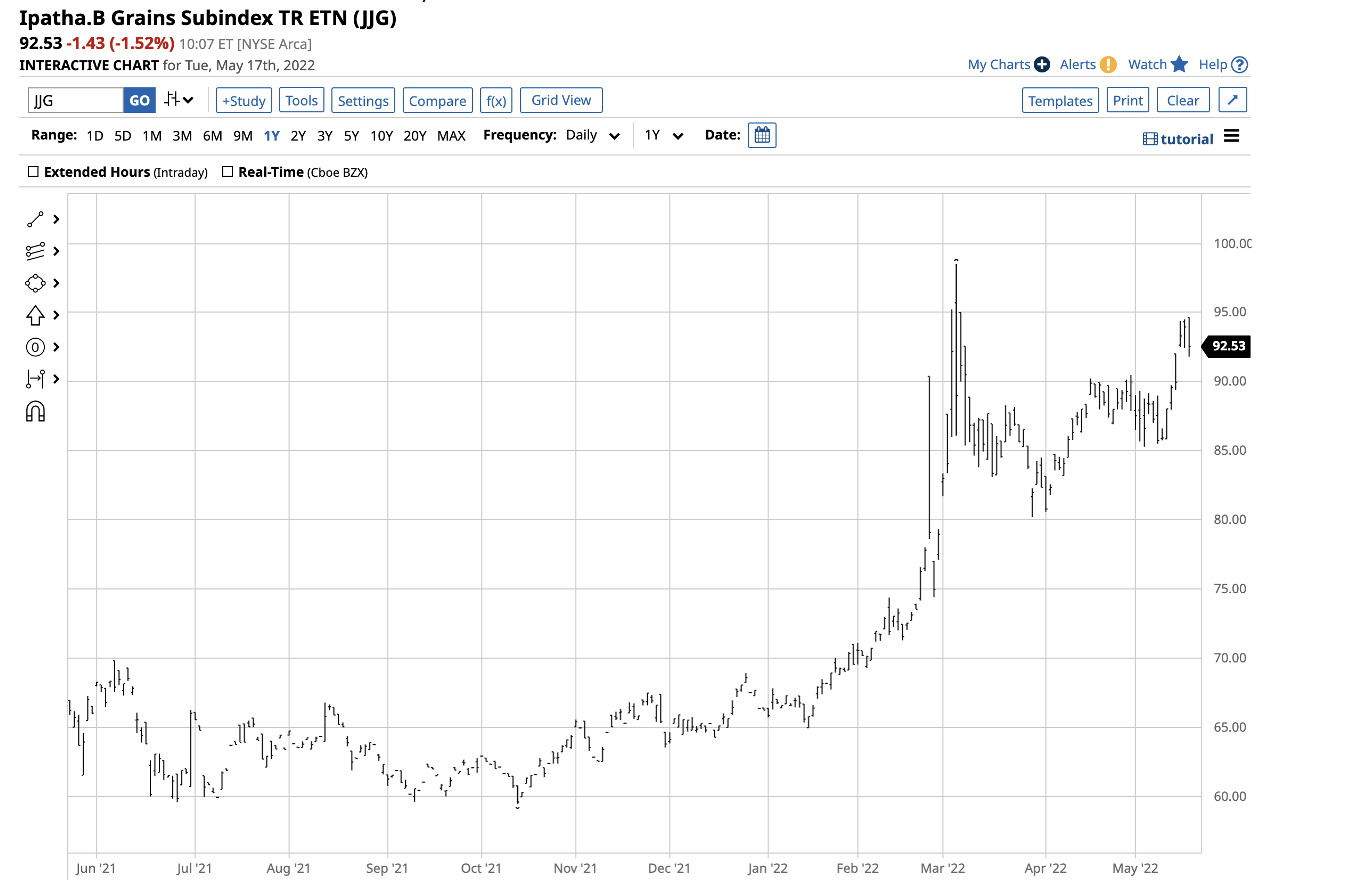The image size is (1348, 894).
Task: Set range to MAX
Action: tap(451, 136)
